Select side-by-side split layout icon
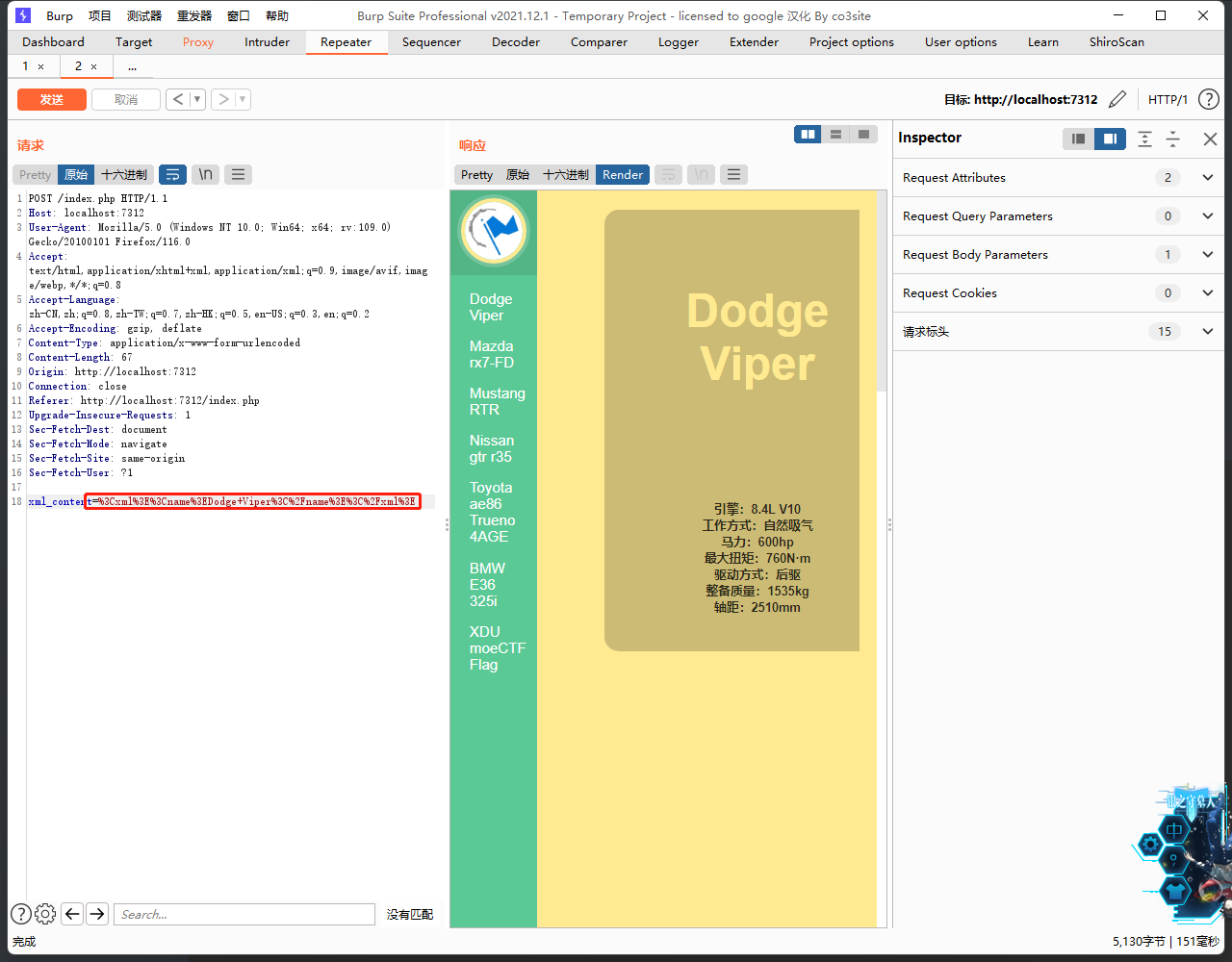 click(808, 135)
